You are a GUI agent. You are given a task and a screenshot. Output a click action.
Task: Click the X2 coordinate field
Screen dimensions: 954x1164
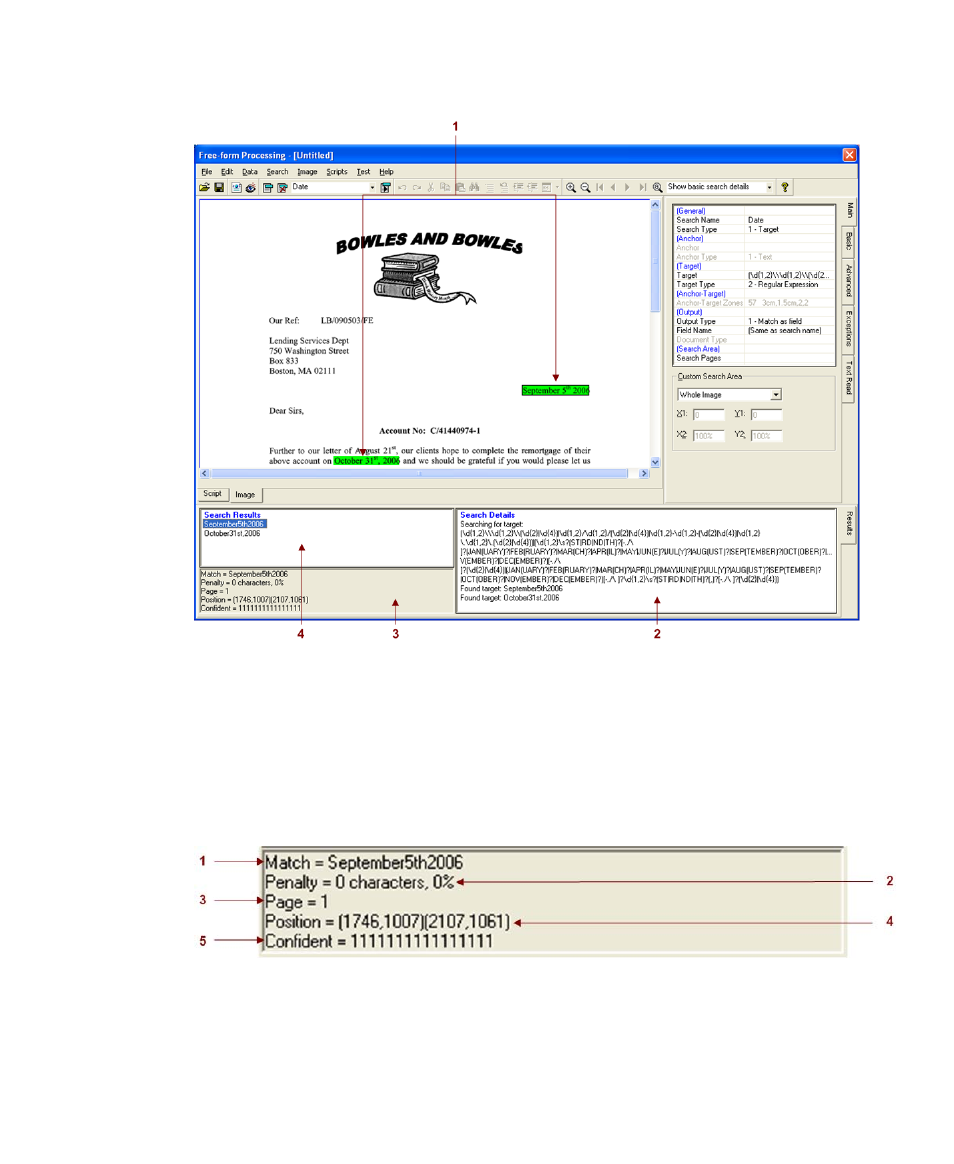click(708, 436)
